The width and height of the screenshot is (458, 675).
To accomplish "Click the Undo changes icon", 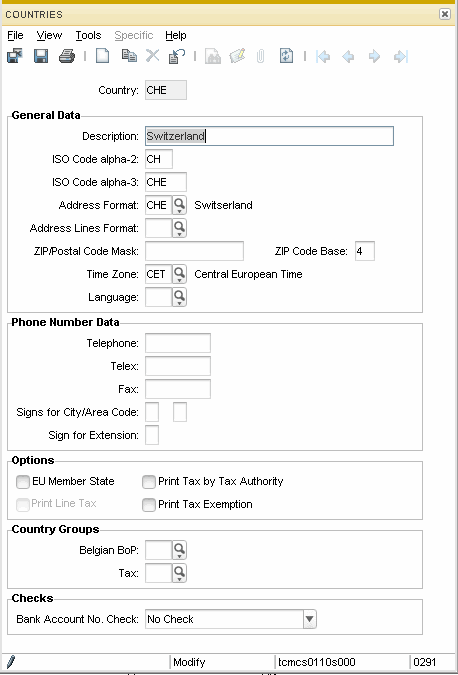I will 177,56.
